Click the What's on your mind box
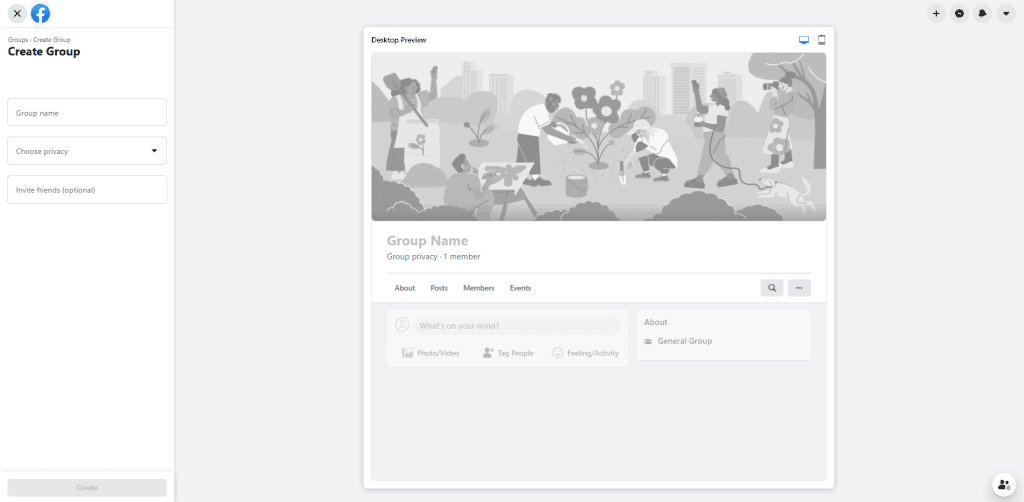The image size is (1024, 502). pos(517,326)
